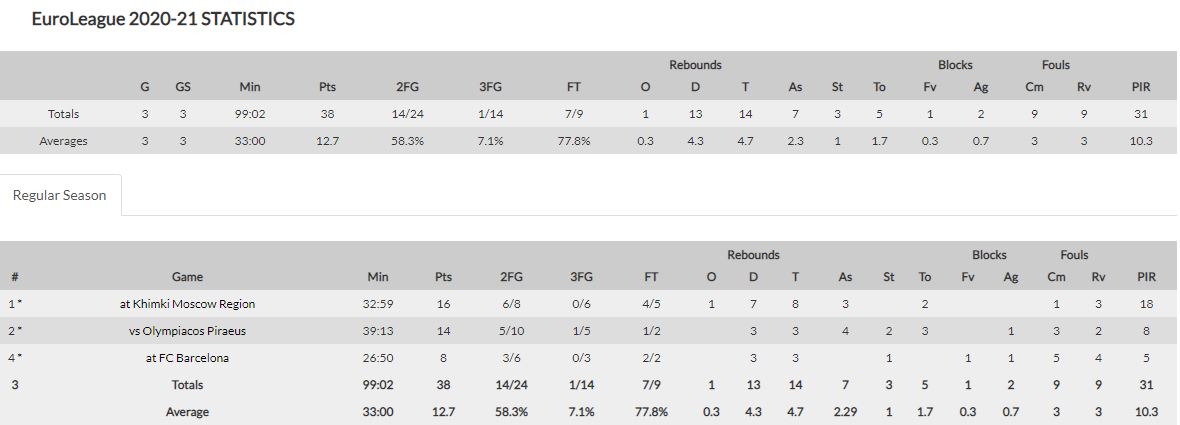Viewport: 1180px width, 425px height.
Task: Click the Min header in the game log
Action: [378, 277]
